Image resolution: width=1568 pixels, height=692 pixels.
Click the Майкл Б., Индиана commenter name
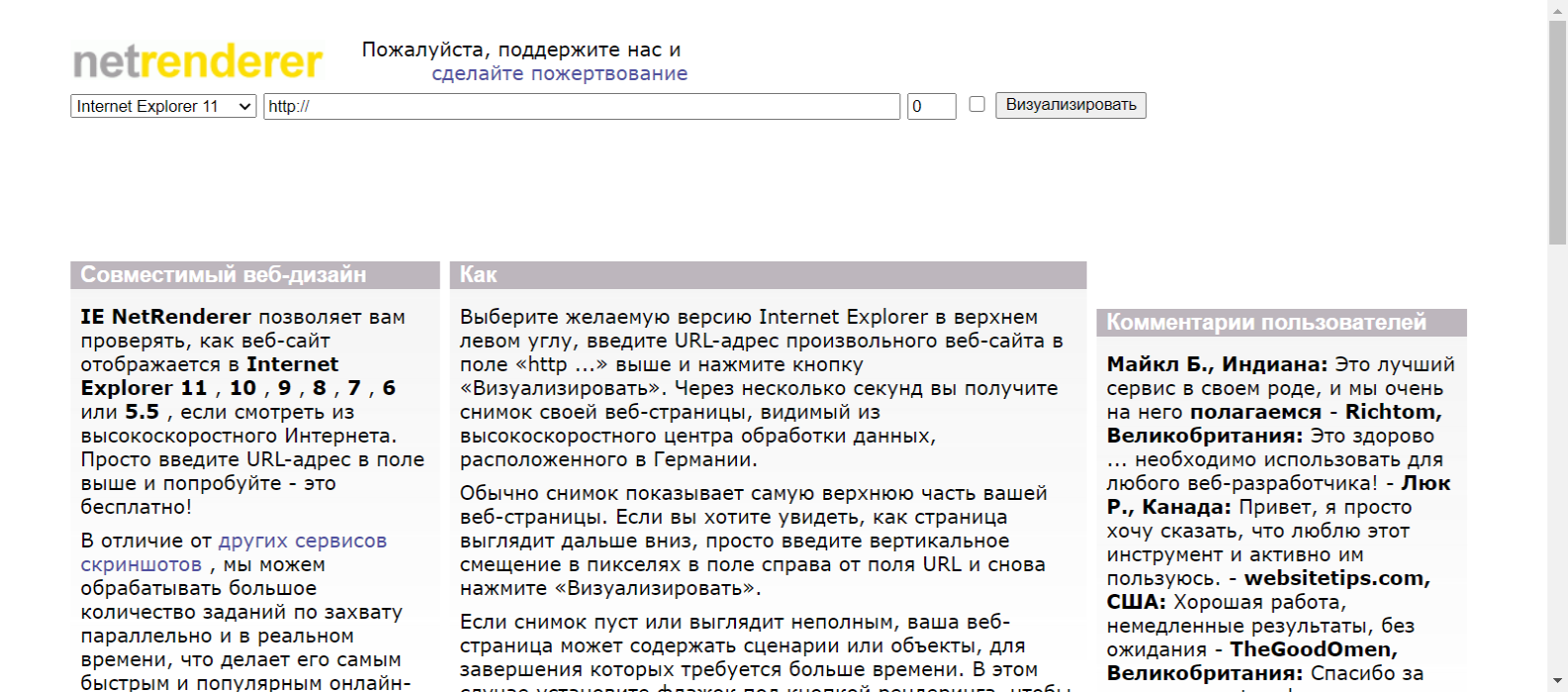click(1216, 364)
